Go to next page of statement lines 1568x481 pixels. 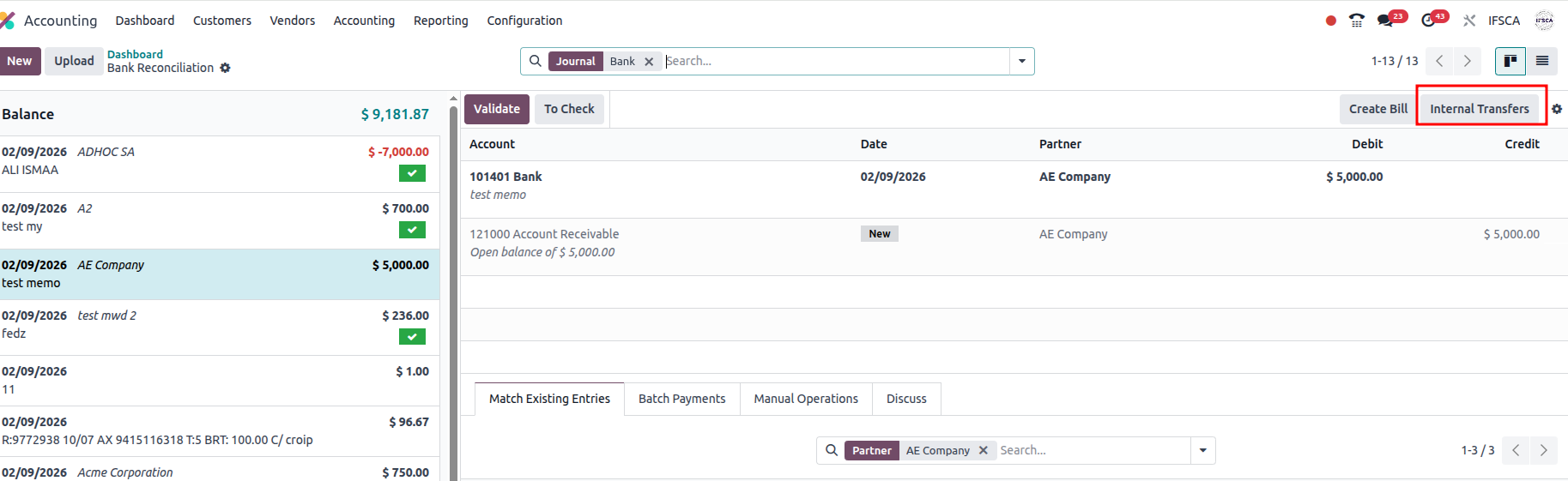click(x=1468, y=61)
